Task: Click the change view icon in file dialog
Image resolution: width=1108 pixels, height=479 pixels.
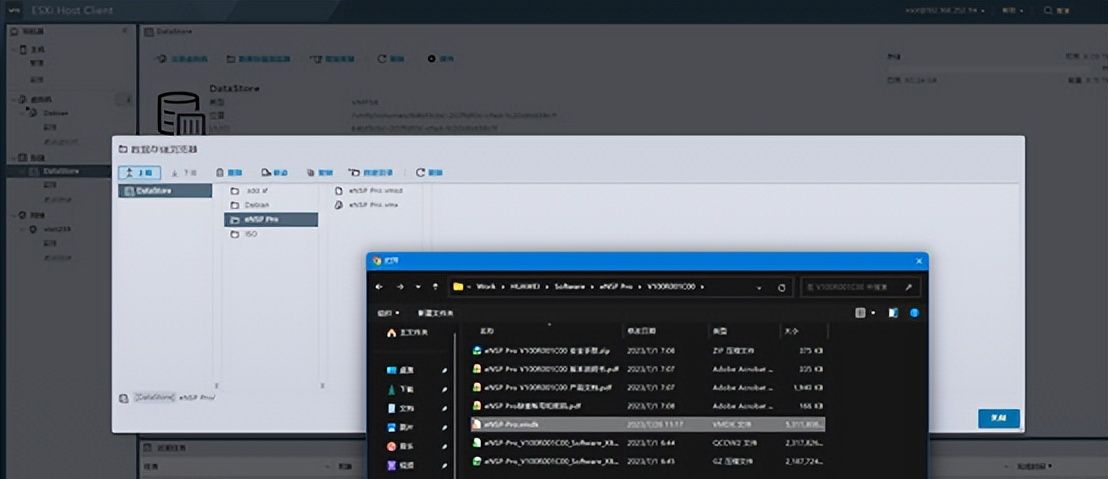Action: [860, 312]
